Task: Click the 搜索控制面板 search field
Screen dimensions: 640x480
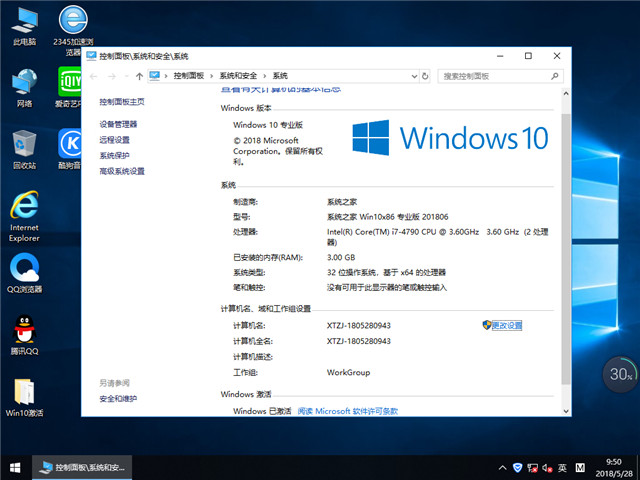Action: point(500,76)
